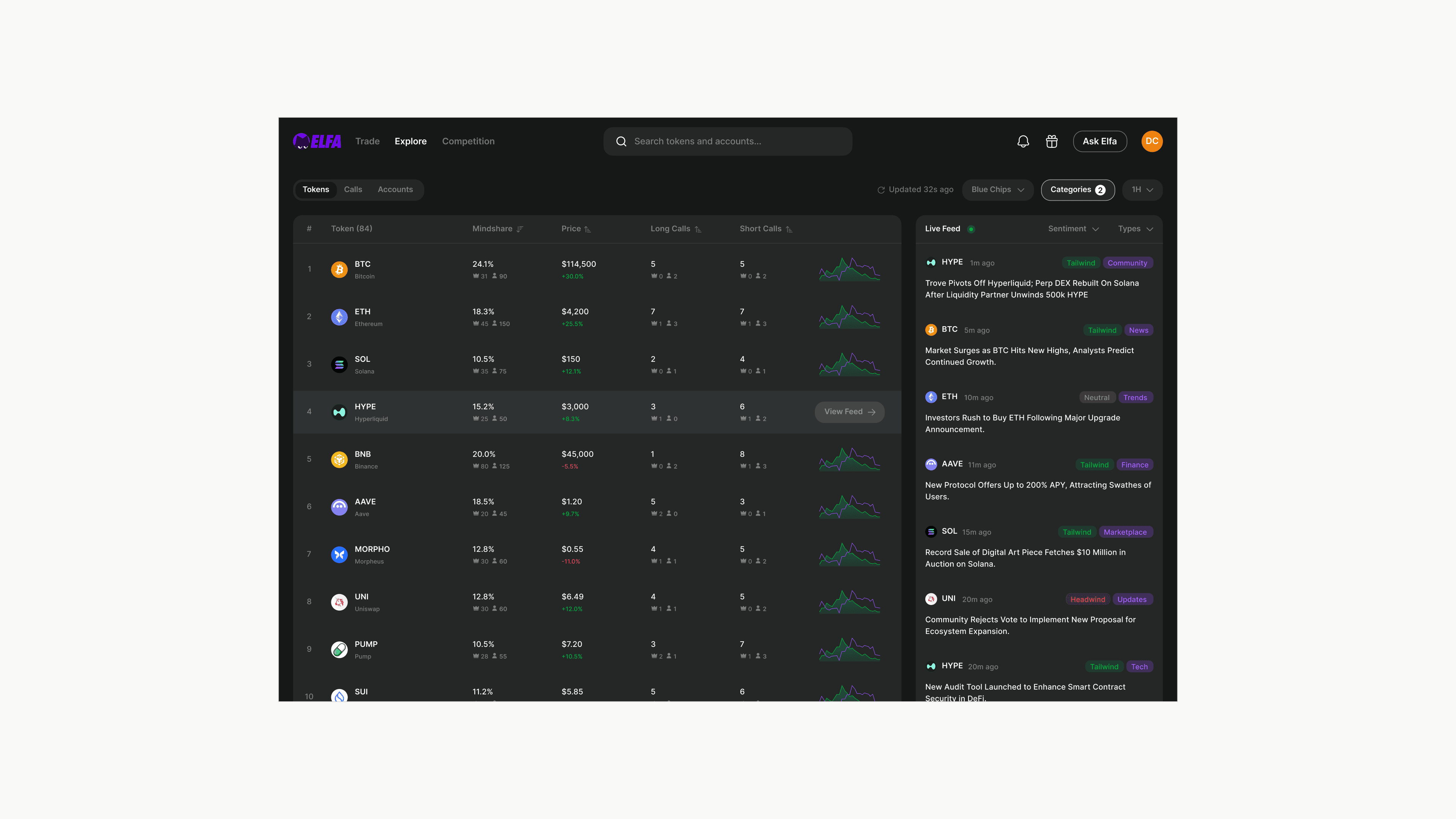Select the Ethereum token icon
The height and width of the screenshot is (819, 1456).
339,317
